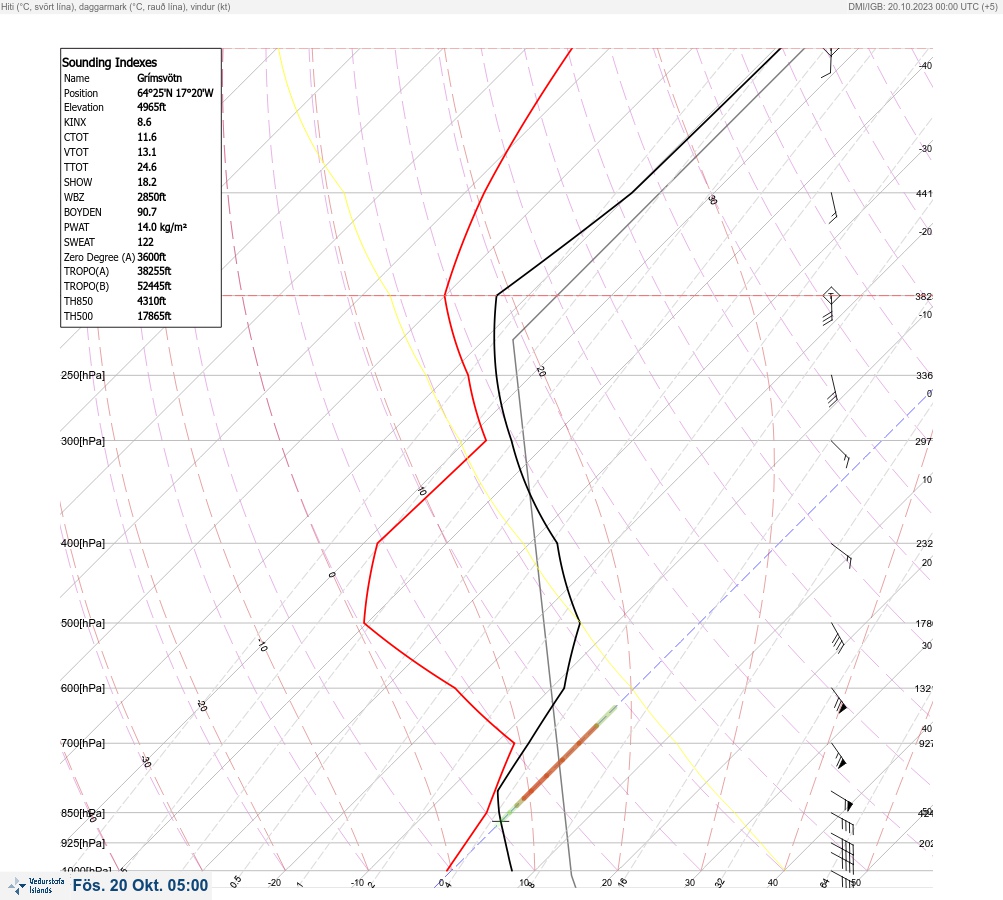Click the VTOT value 13.1
Screen dimensions: 1003x900
point(146,152)
